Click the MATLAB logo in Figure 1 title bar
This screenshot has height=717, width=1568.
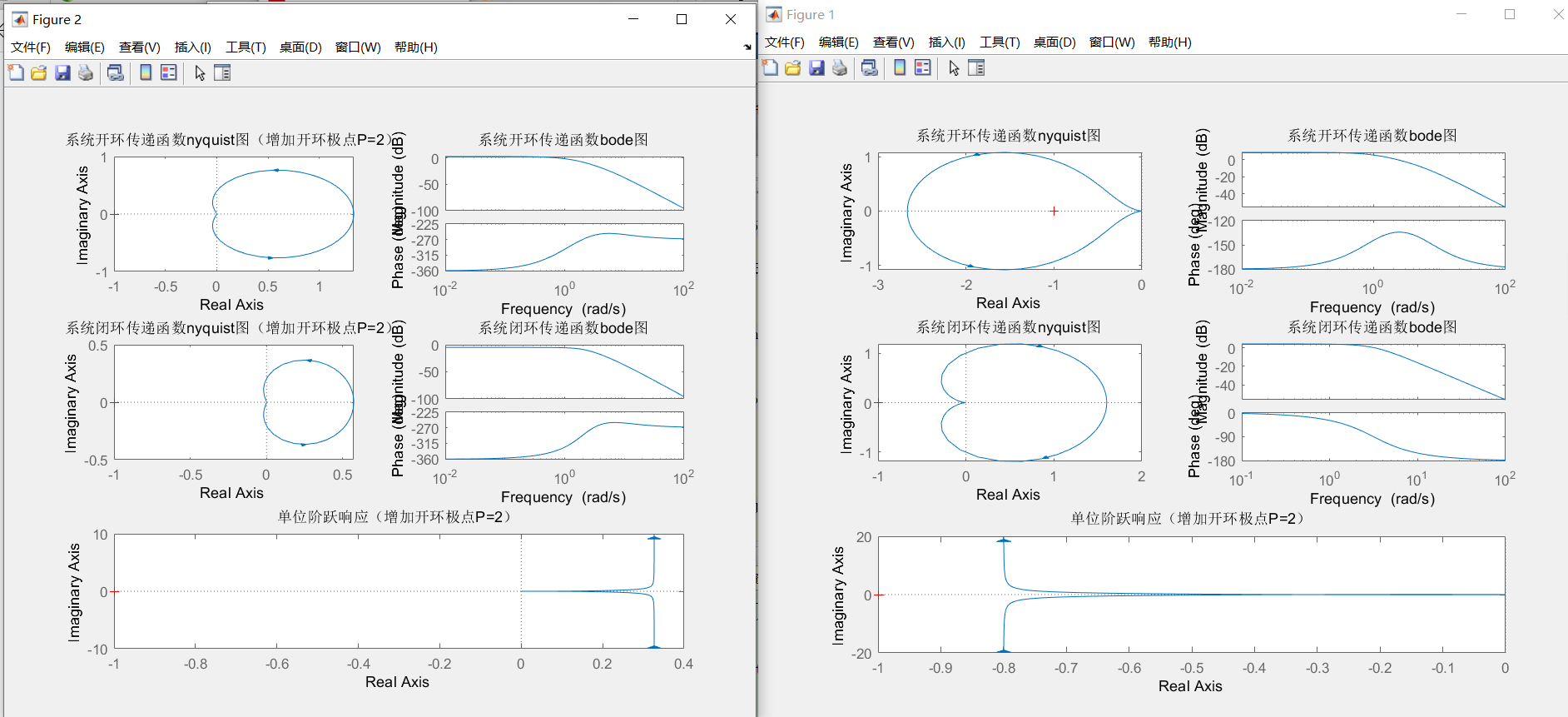(x=774, y=14)
